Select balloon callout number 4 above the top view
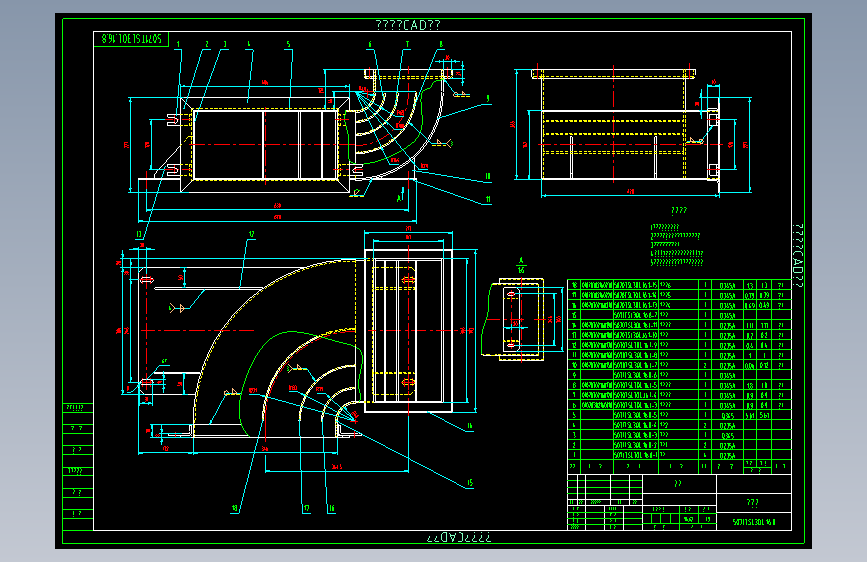 tap(249, 44)
